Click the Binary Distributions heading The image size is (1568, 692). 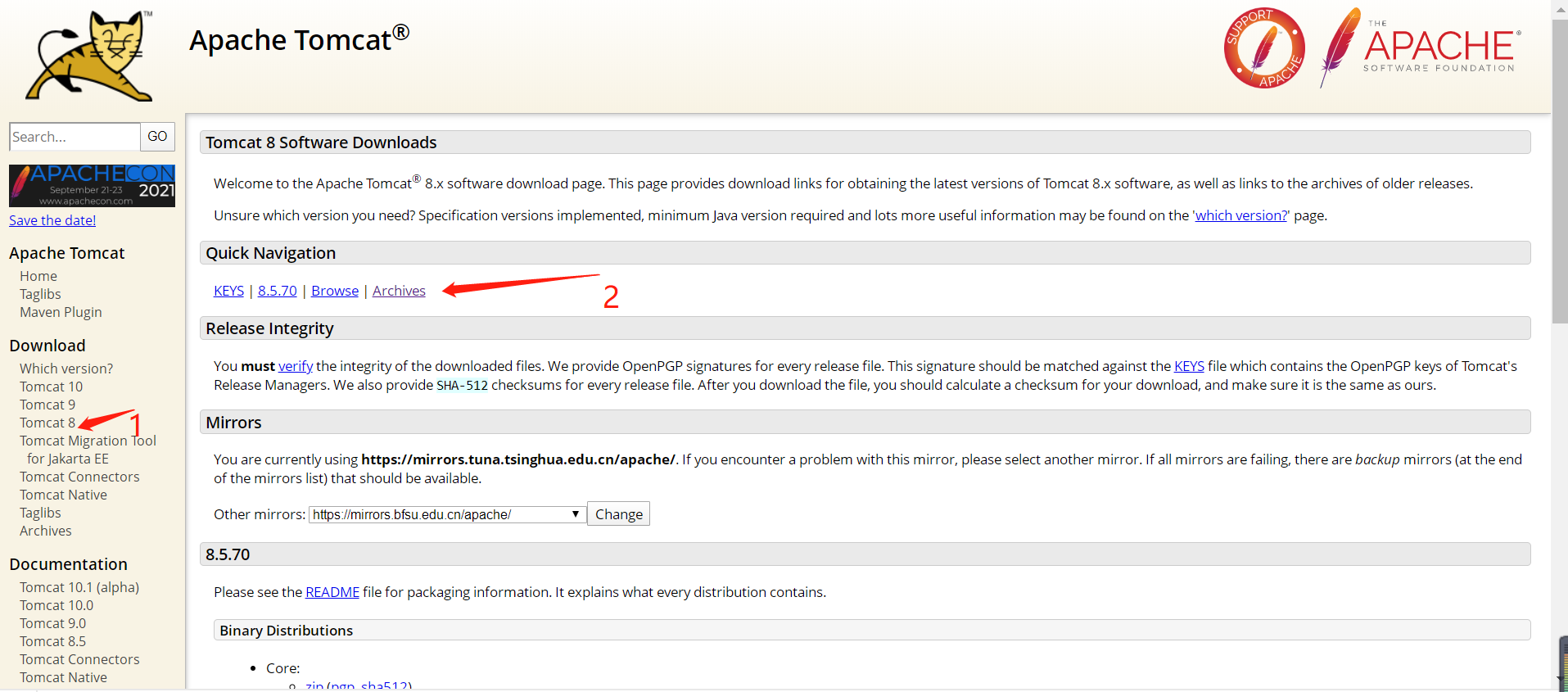(x=286, y=631)
